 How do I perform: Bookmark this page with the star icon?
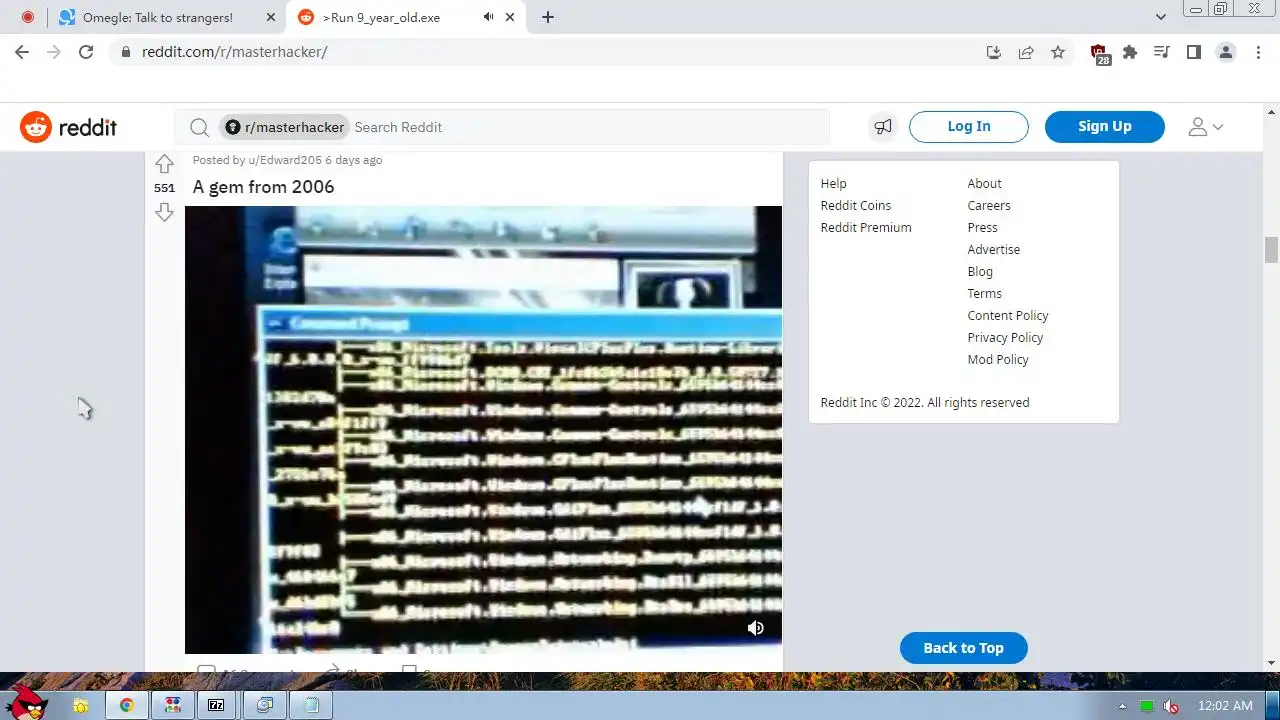coord(1058,52)
